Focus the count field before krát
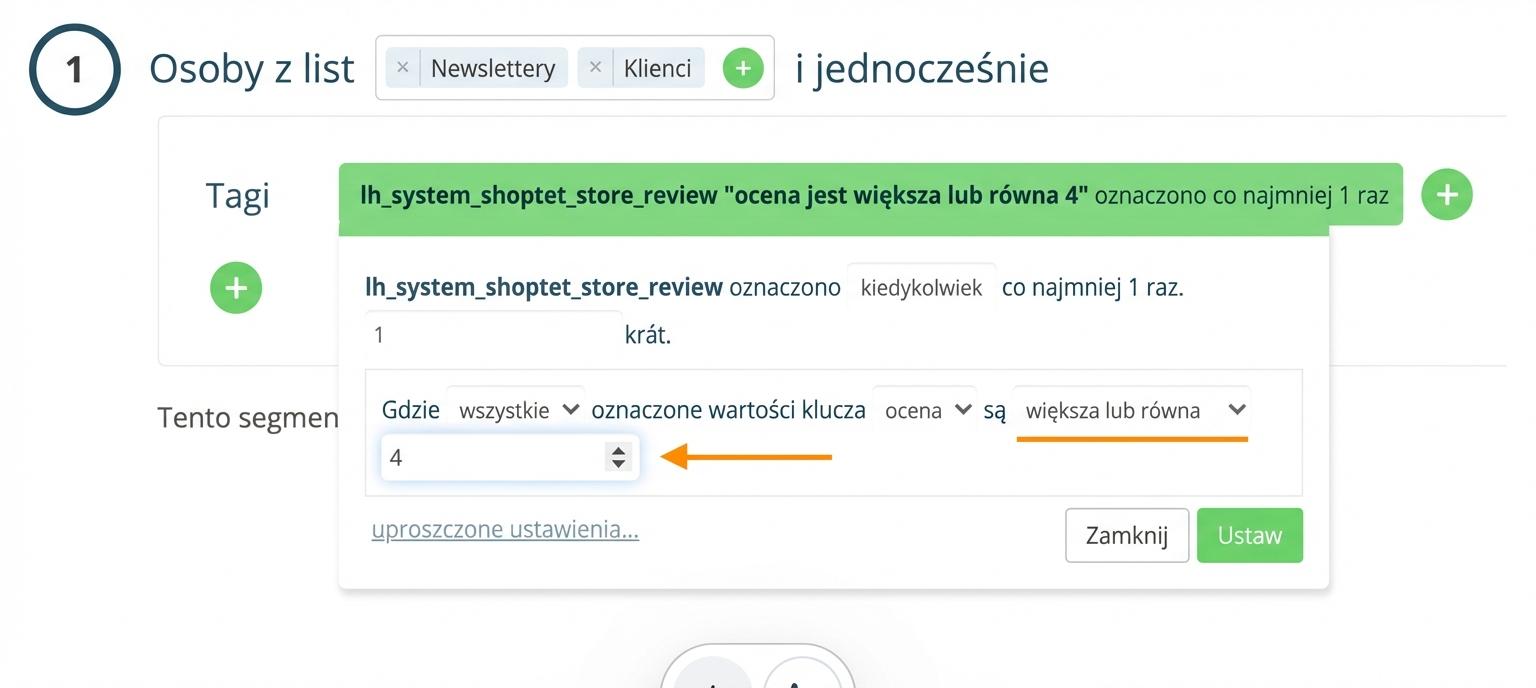 pos(494,335)
